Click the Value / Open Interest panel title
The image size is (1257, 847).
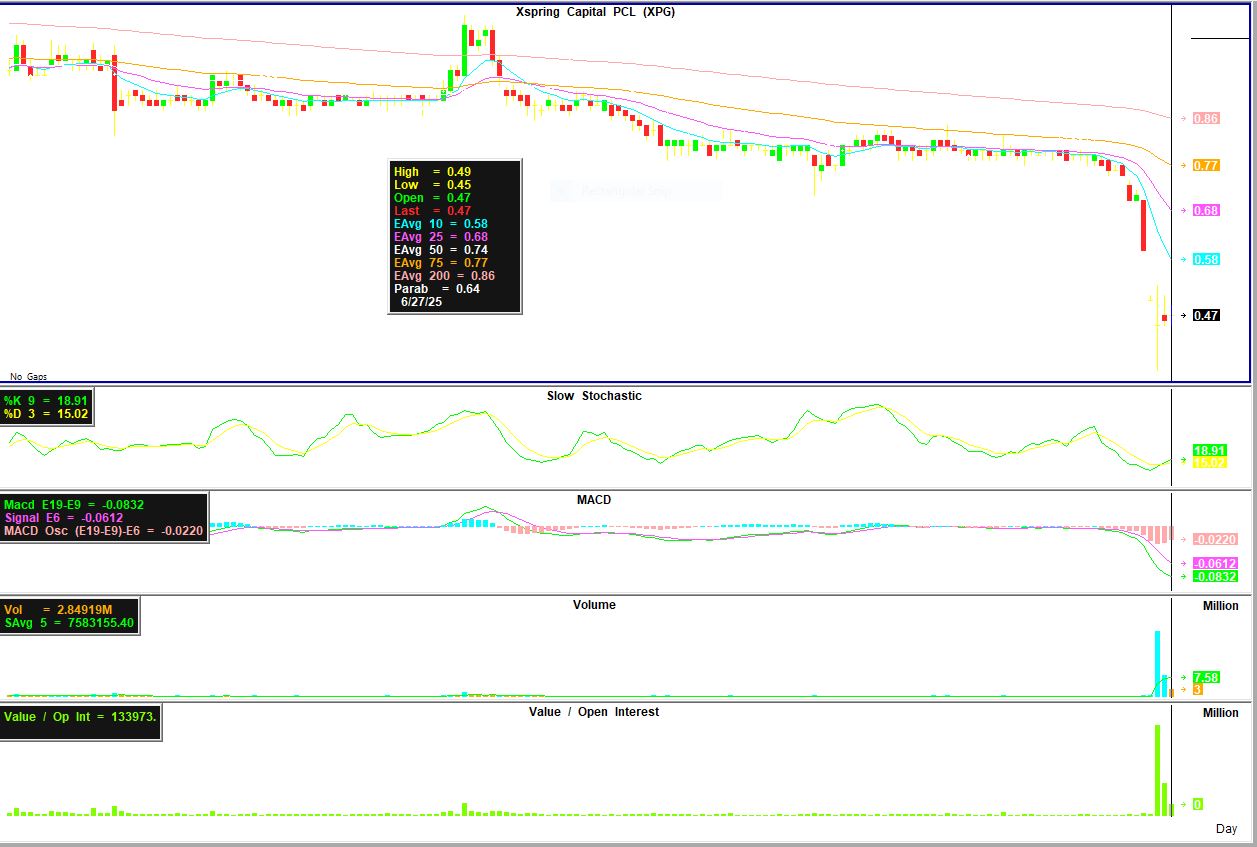click(594, 712)
